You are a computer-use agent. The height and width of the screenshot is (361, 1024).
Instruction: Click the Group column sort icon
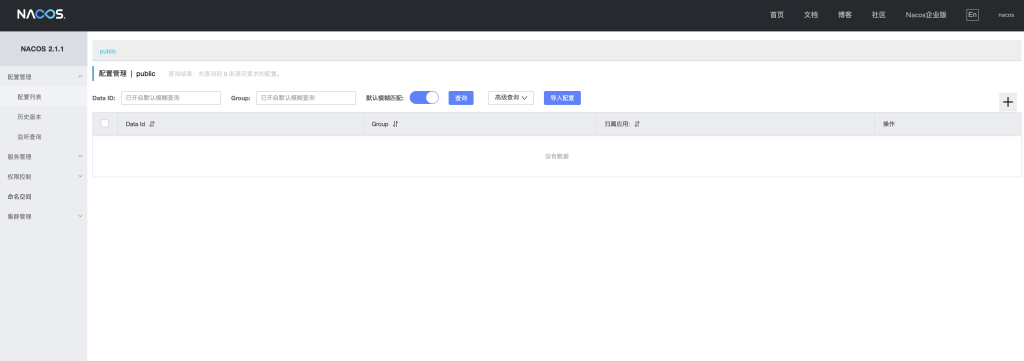click(396, 124)
